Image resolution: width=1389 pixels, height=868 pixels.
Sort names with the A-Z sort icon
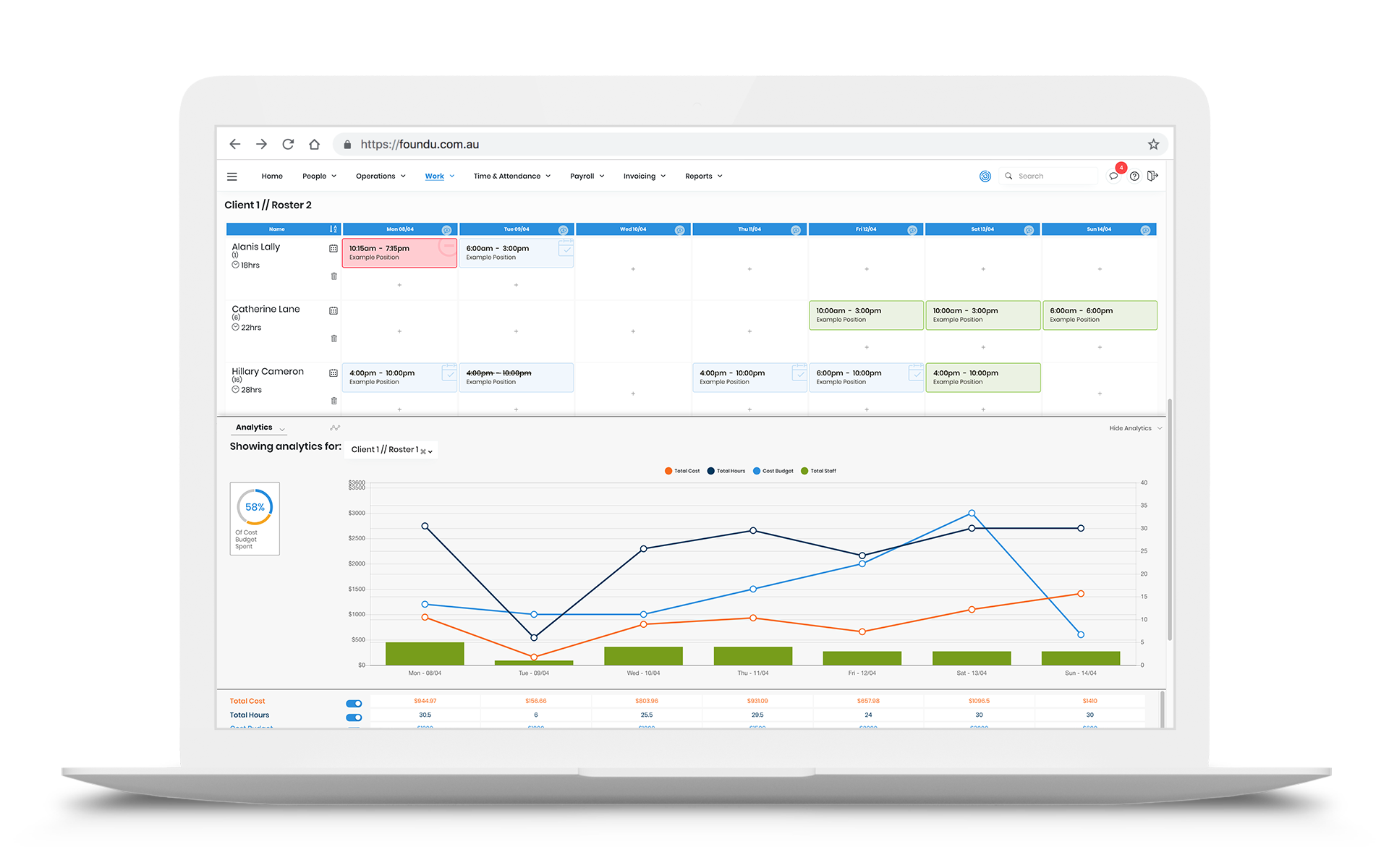[x=334, y=229]
